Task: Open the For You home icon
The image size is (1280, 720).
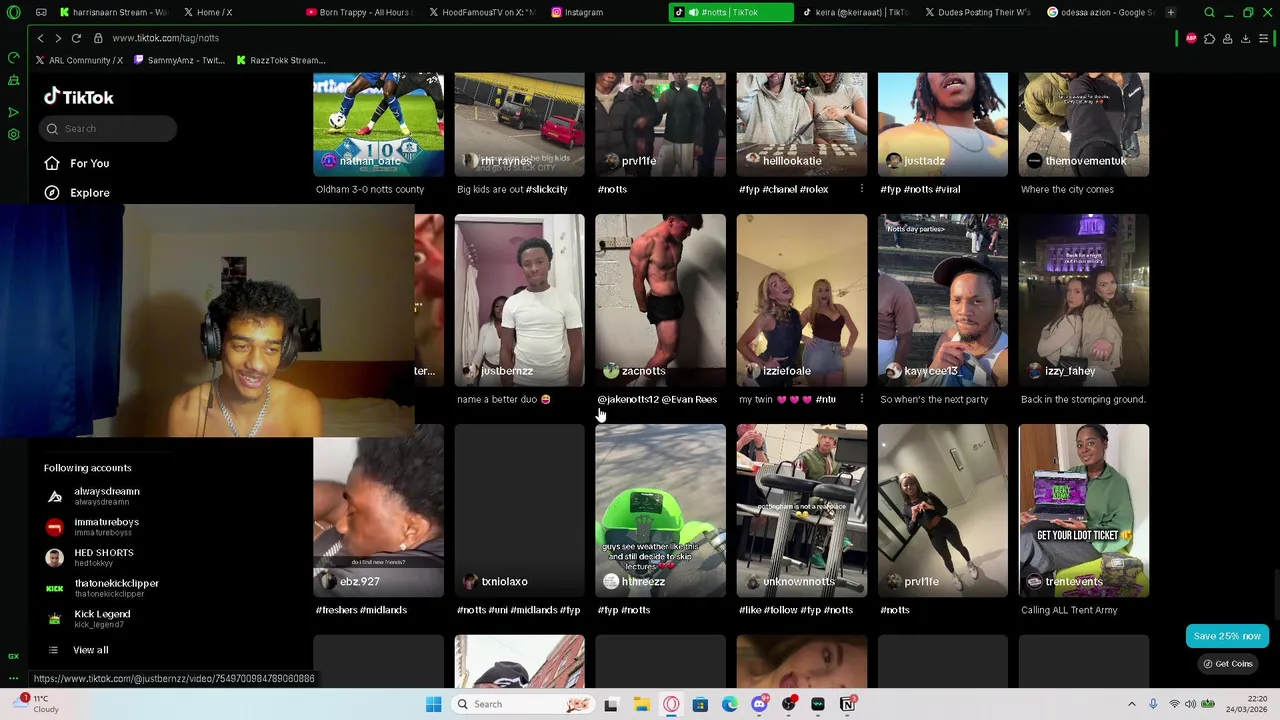Action: [x=52, y=163]
